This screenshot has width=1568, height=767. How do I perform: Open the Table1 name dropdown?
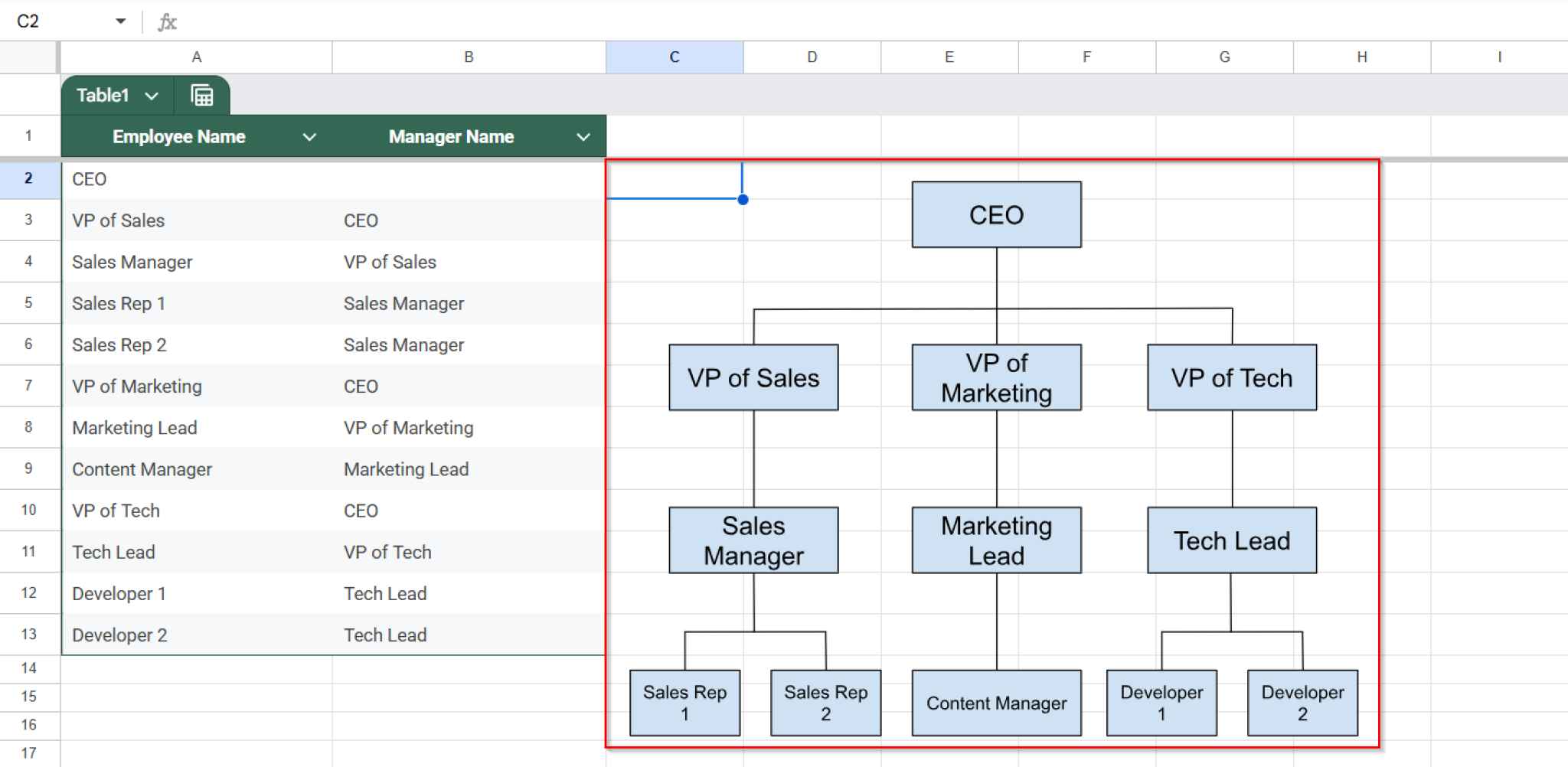click(x=152, y=95)
